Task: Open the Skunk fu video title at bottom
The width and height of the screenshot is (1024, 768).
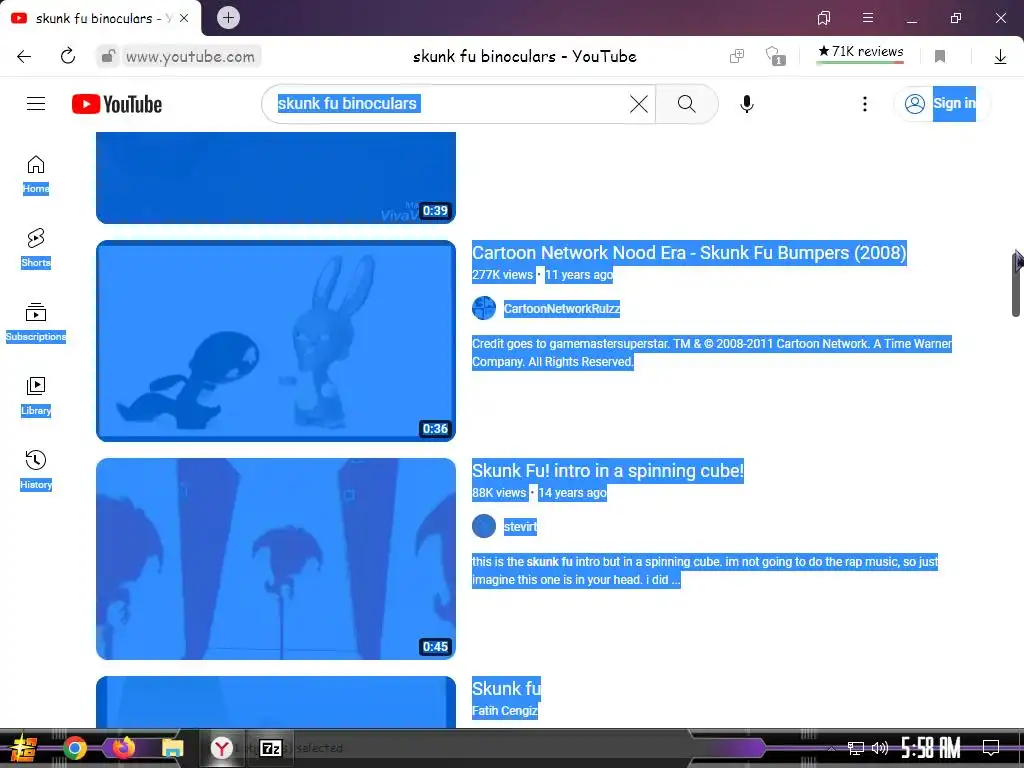Action: tap(506, 689)
